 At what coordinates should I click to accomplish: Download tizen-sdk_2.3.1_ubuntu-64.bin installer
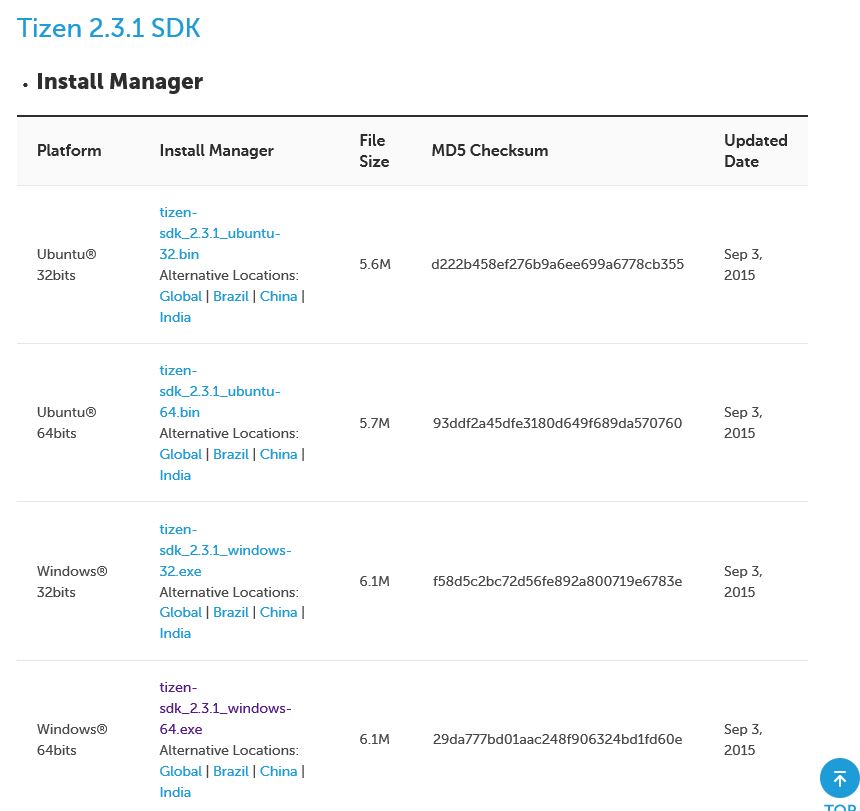click(x=219, y=391)
